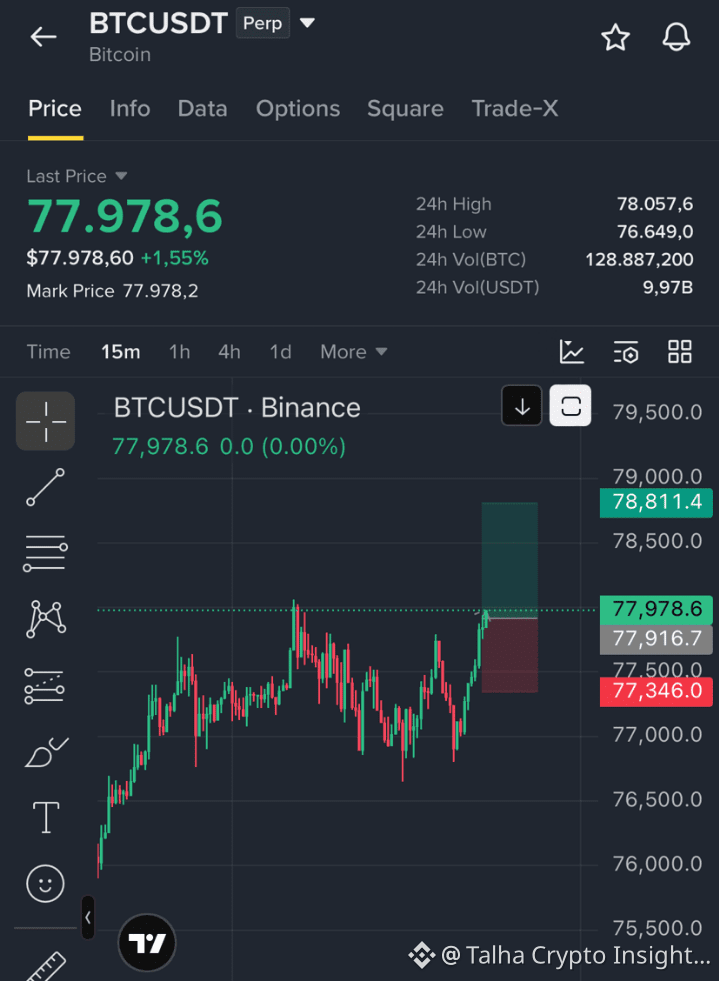Open chart indicators line-graph icon
This screenshot has width=719, height=981.
coord(571,352)
